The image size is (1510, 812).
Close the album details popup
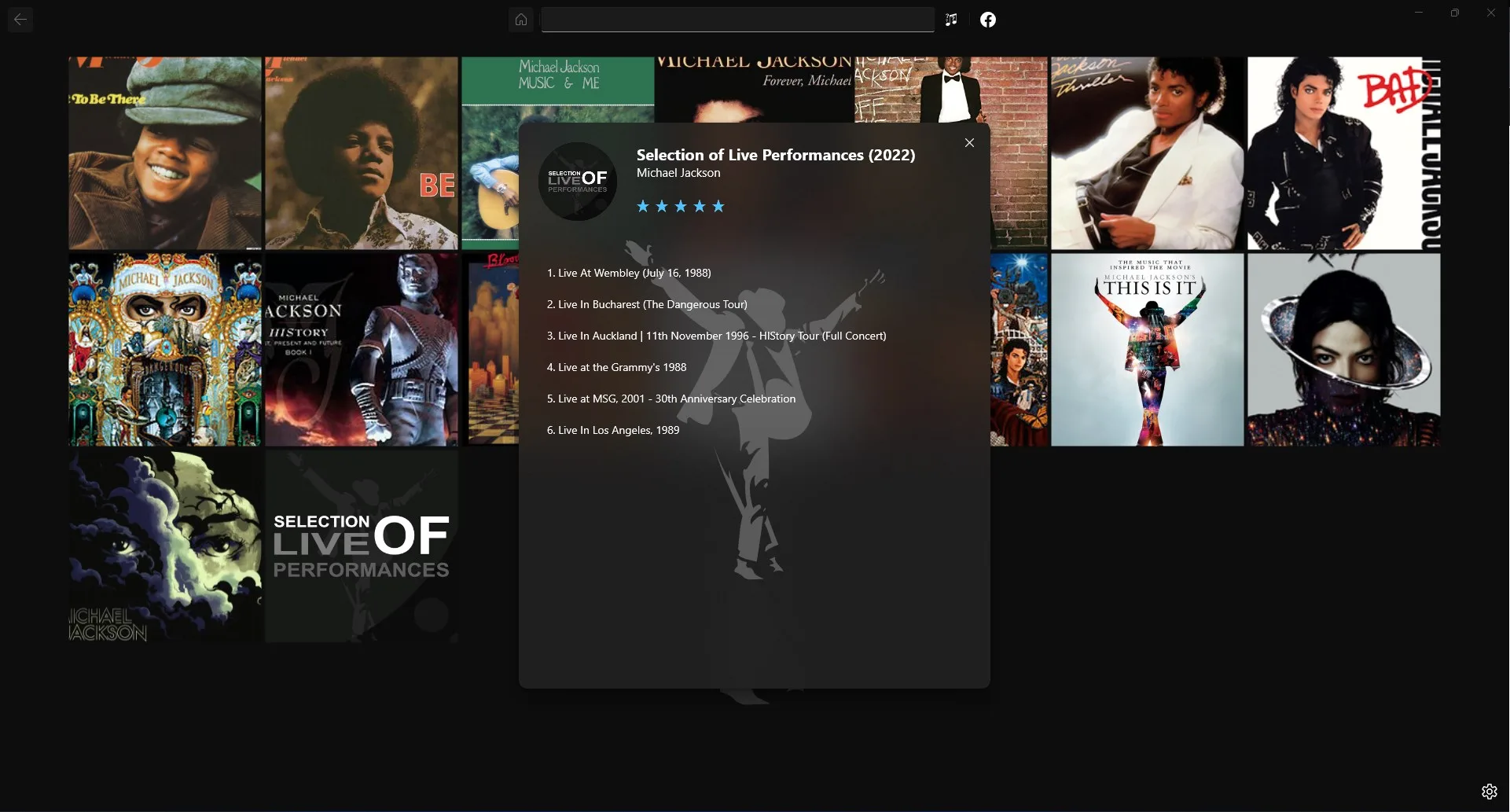[969, 143]
